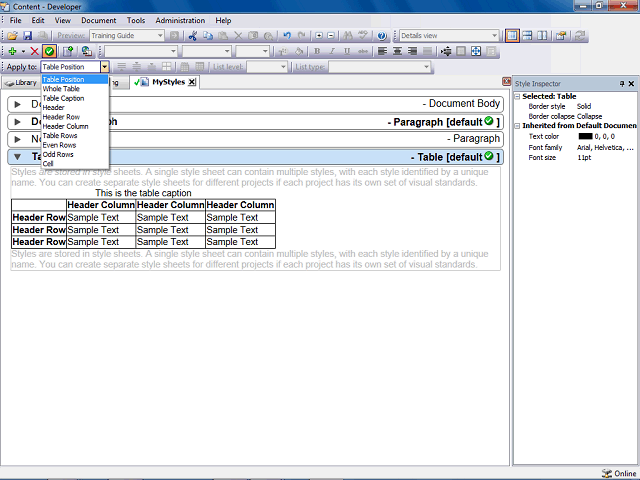Choose Header Column from the dropdown list

(75, 127)
